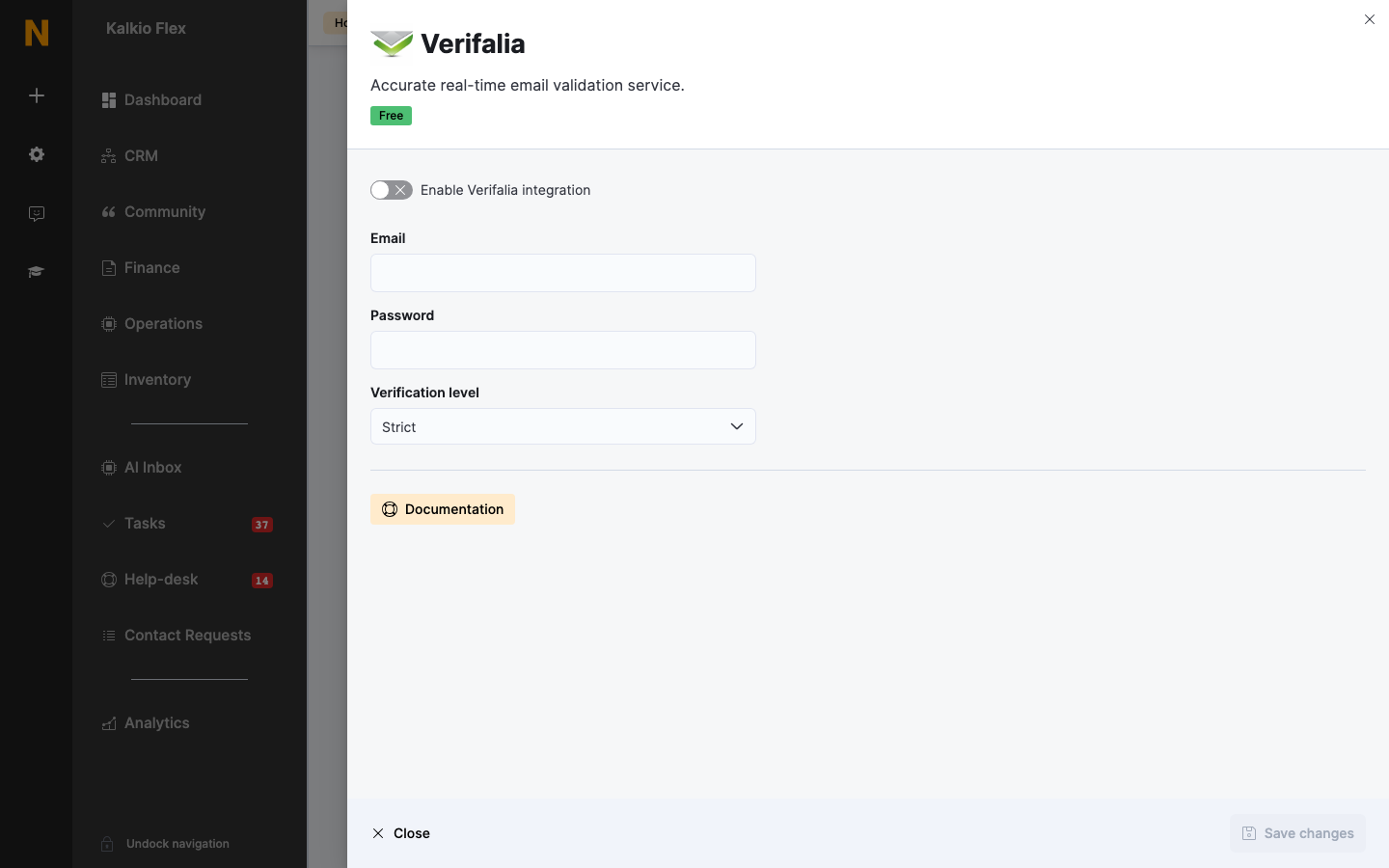Screen dimensions: 1389x868
Task: Click the Undock navigation lock icon
Action: tap(107, 844)
